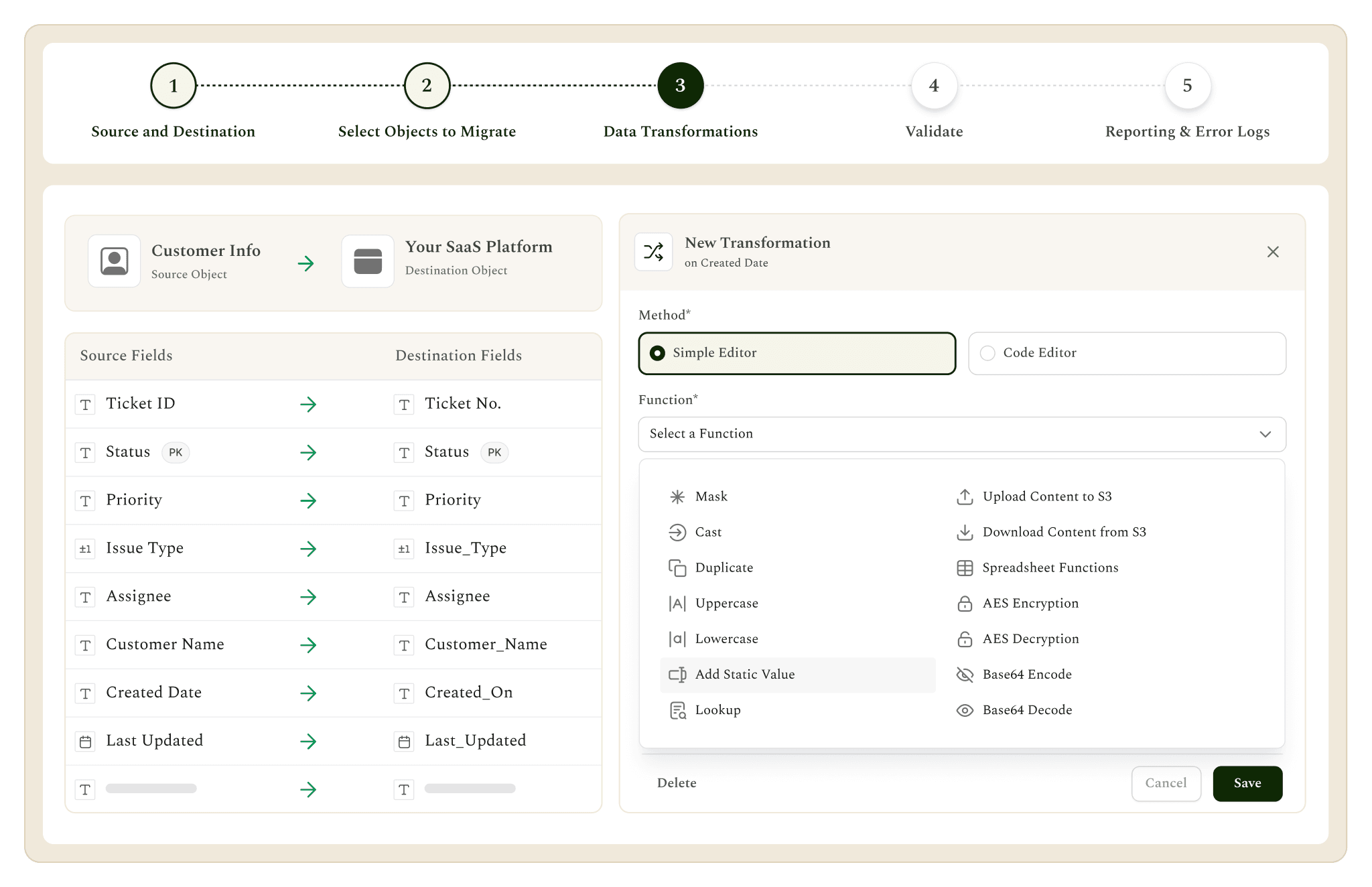Click the Lookup function icon
Viewport: 1372px width, 887px height.
click(x=677, y=710)
